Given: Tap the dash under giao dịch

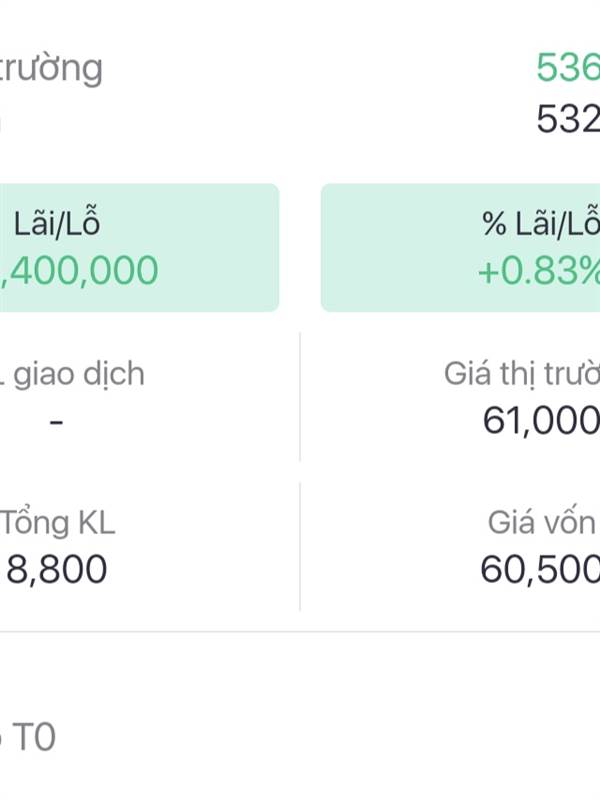Looking at the screenshot, I should [x=57, y=422].
